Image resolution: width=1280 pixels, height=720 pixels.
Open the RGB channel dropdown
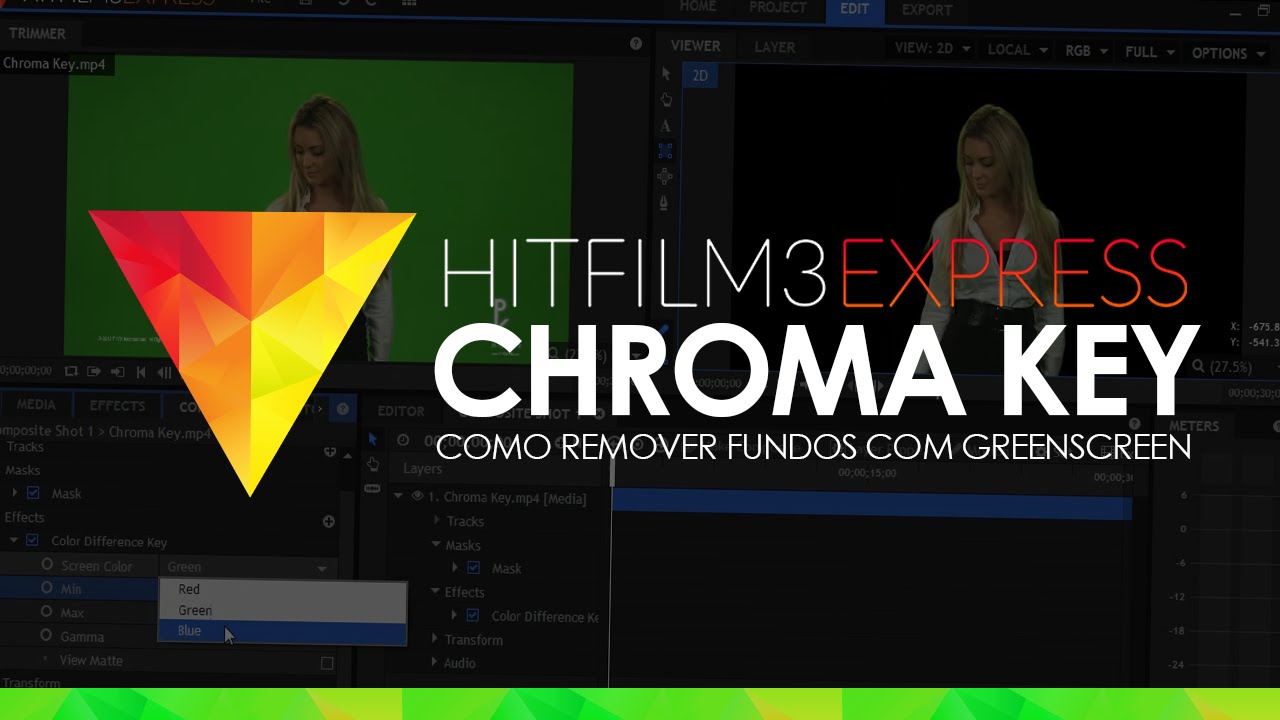1087,50
